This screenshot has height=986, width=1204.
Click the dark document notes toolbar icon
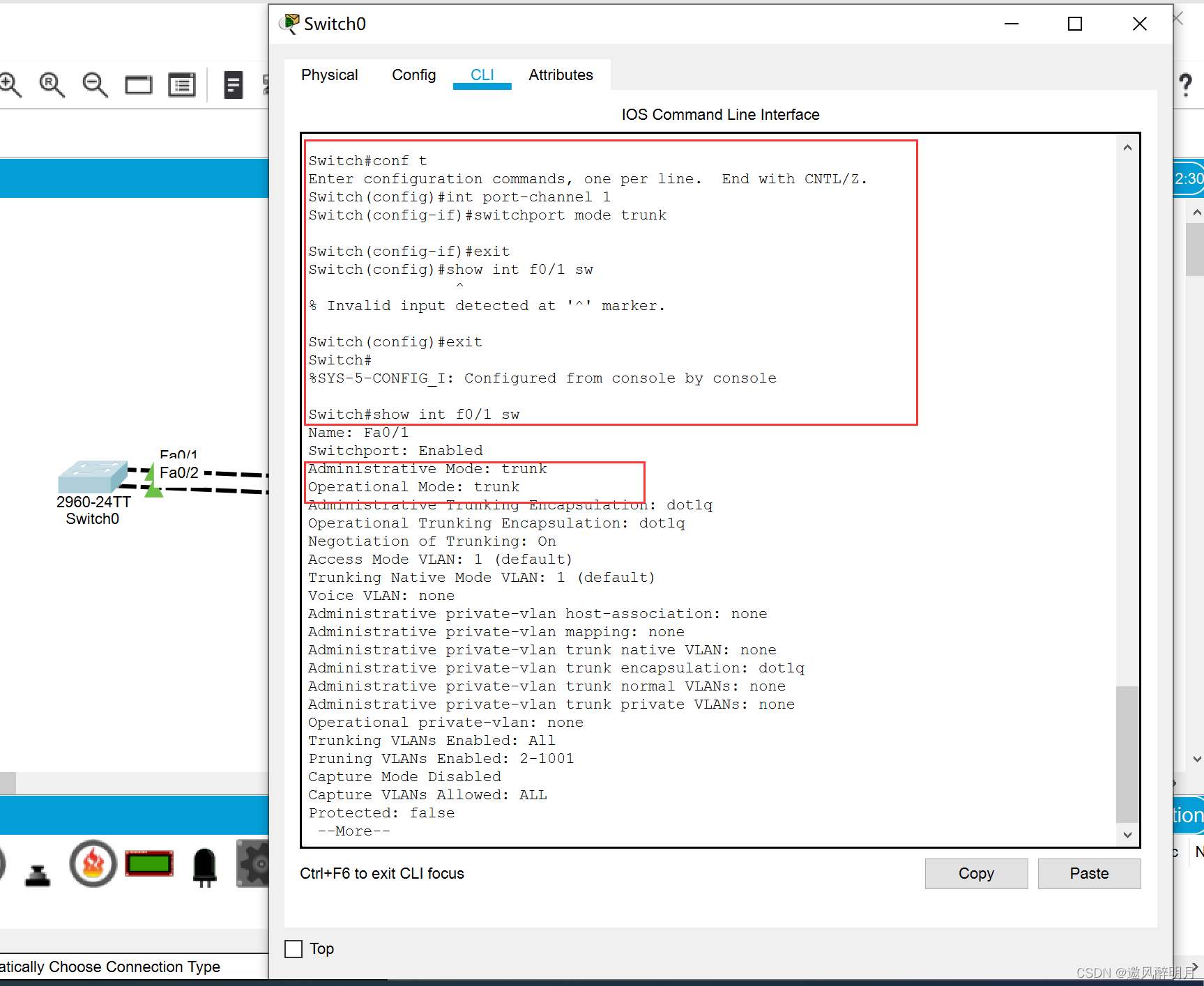click(233, 86)
